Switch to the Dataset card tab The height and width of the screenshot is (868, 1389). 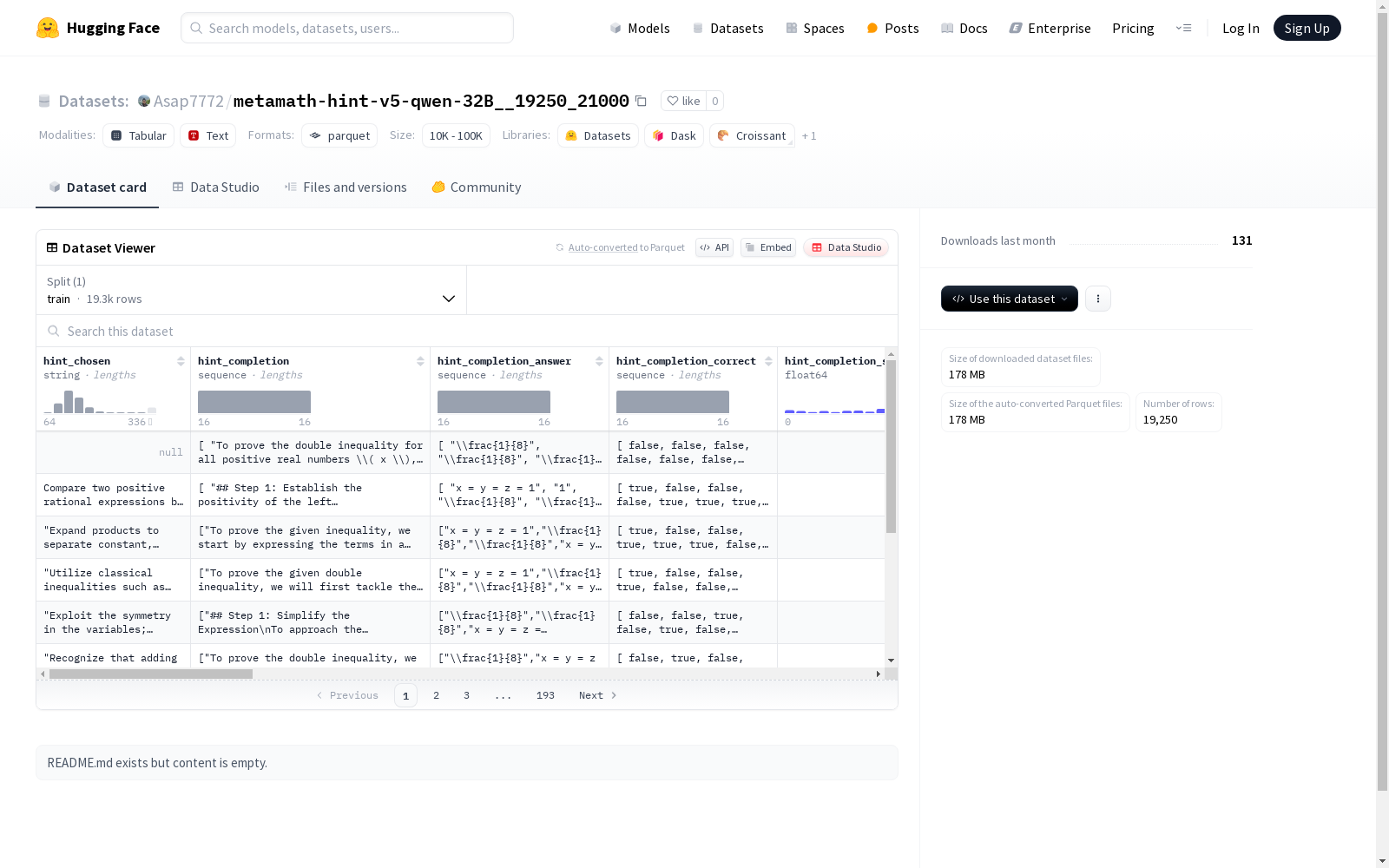97,187
